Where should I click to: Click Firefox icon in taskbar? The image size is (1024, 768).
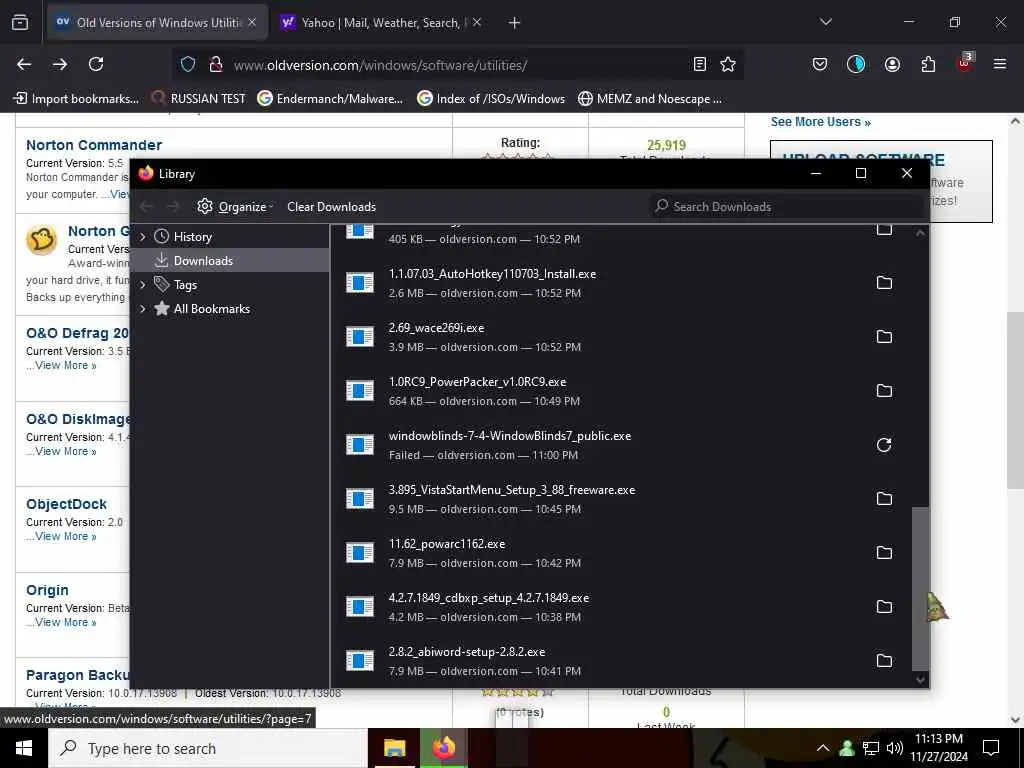pyautogui.click(x=443, y=748)
